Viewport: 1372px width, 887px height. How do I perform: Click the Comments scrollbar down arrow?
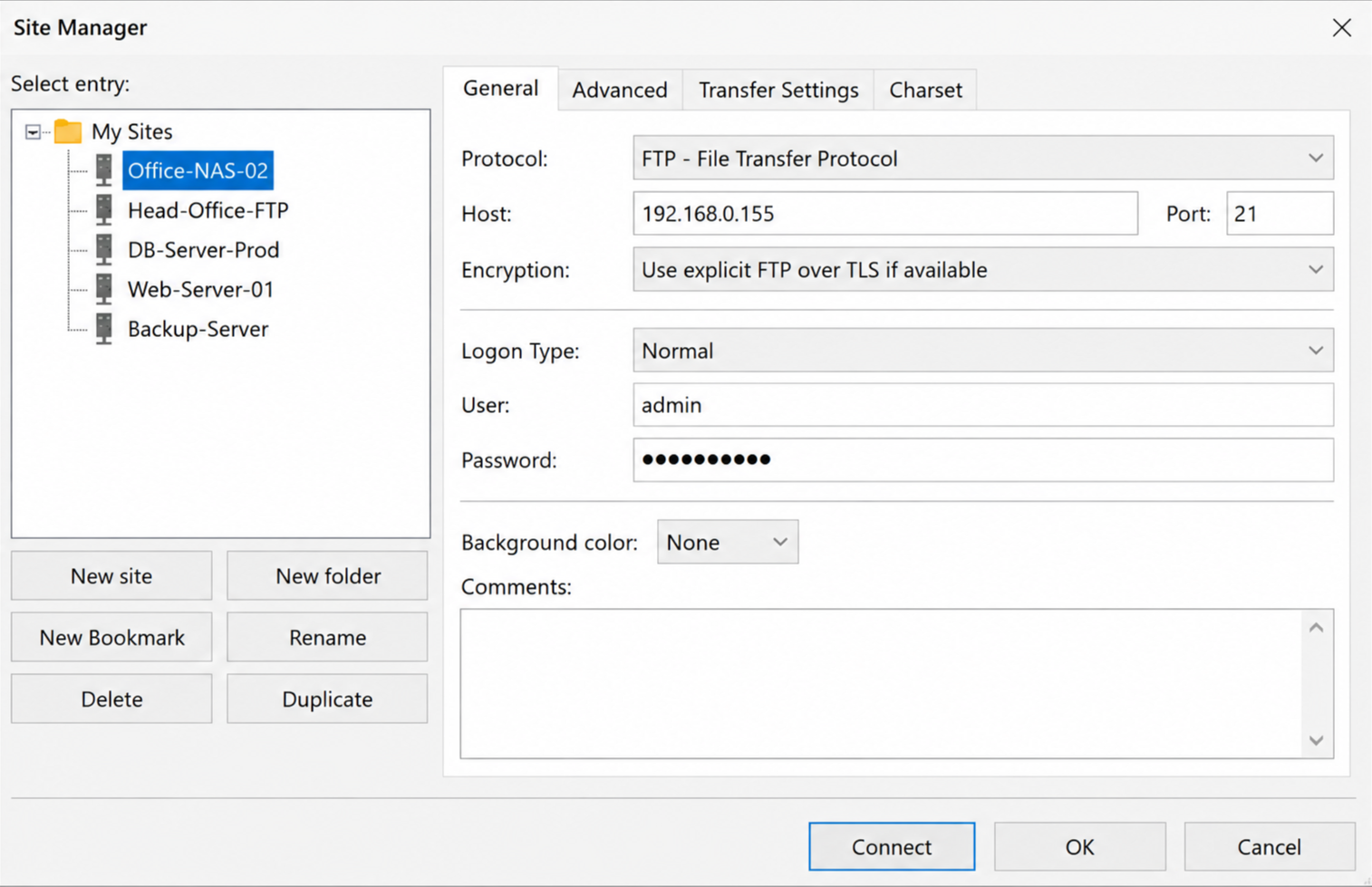tap(1317, 741)
